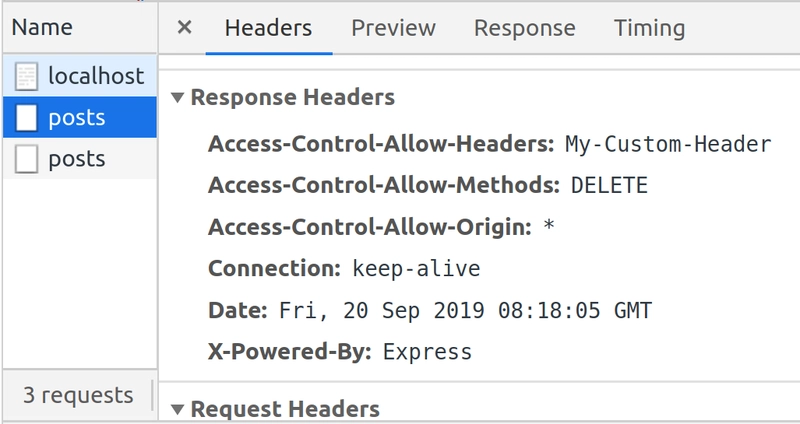Select the localhost request row

click(x=80, y=76)
